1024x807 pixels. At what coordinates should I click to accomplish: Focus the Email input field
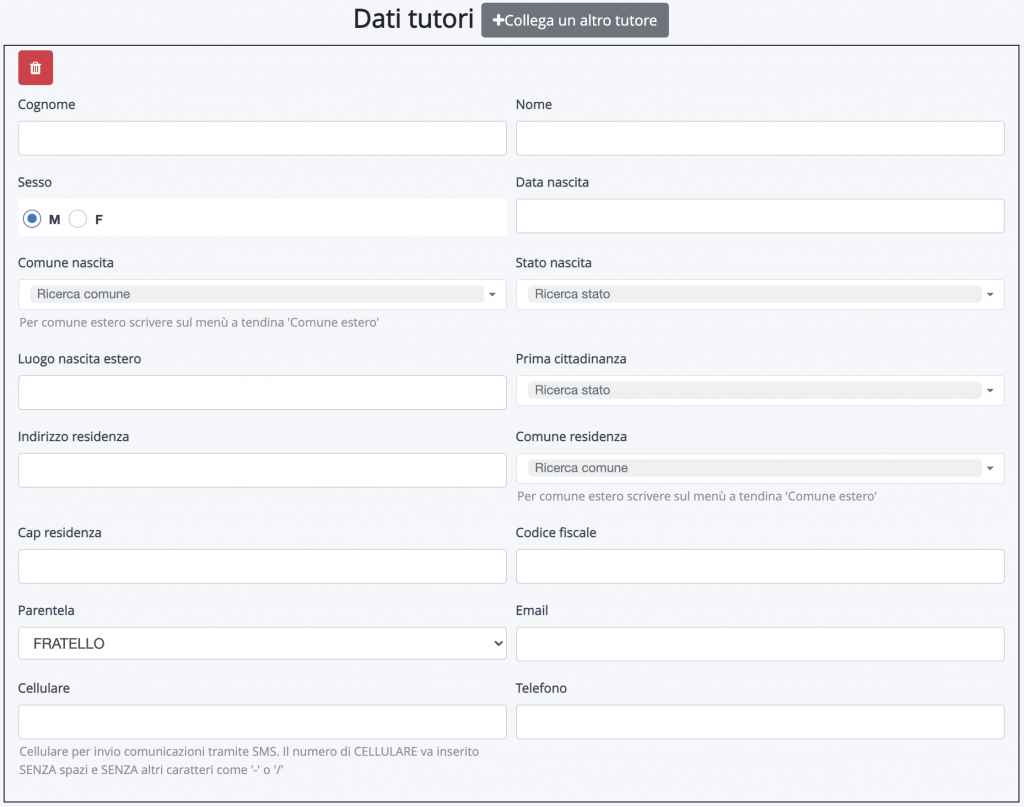[760, 644]
